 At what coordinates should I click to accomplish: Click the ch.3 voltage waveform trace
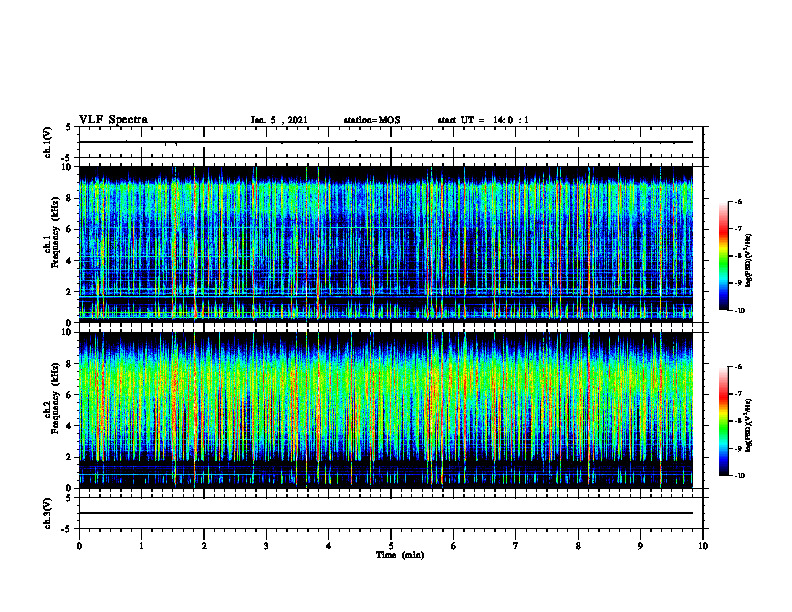386,513
